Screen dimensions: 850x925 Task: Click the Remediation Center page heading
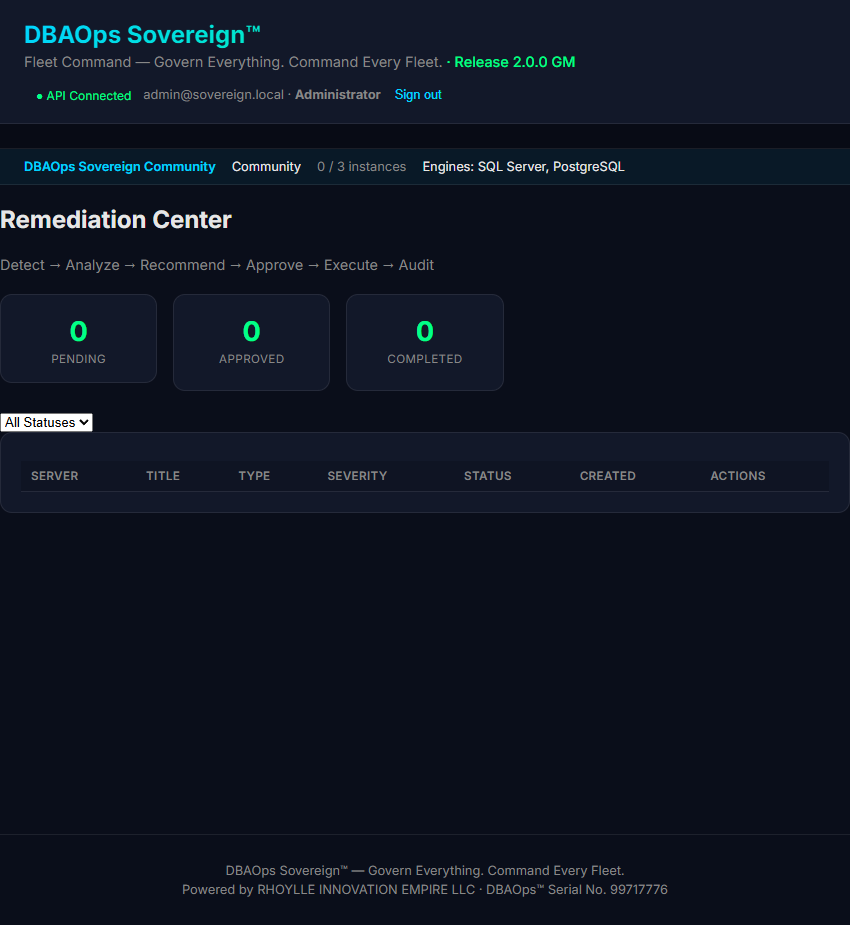[x=116, y=220]
